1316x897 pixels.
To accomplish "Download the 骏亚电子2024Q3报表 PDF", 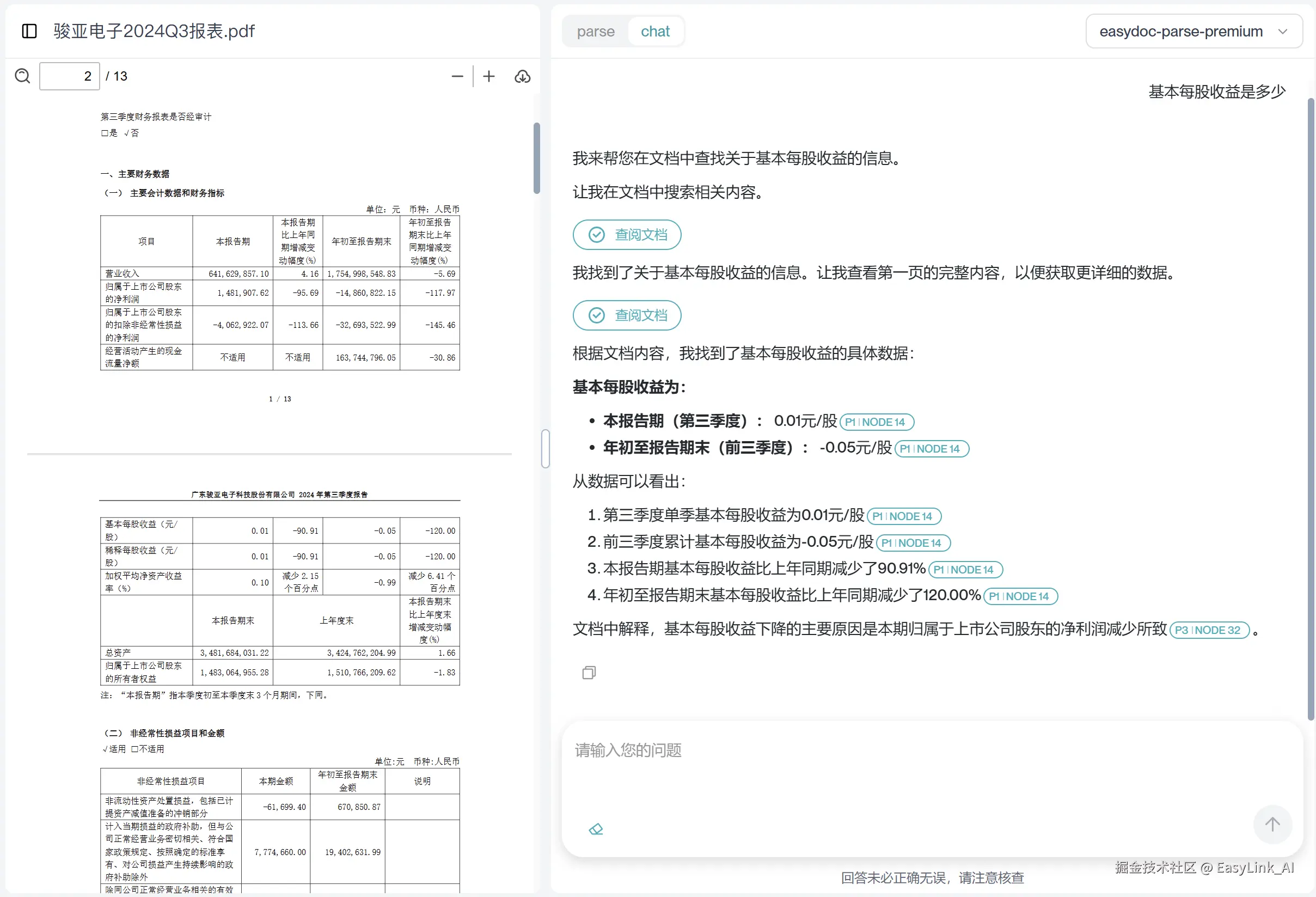I will click(x=522, y=77).
